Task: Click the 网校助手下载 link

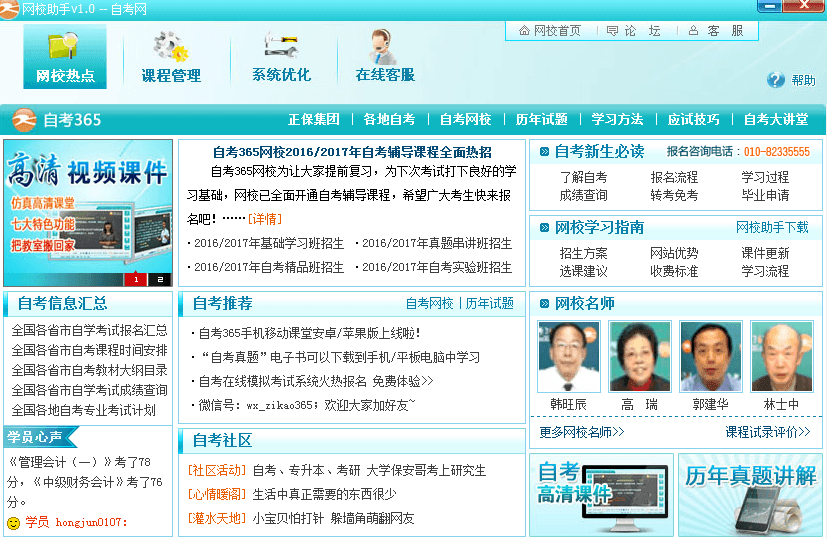Action: coord(772,228)
